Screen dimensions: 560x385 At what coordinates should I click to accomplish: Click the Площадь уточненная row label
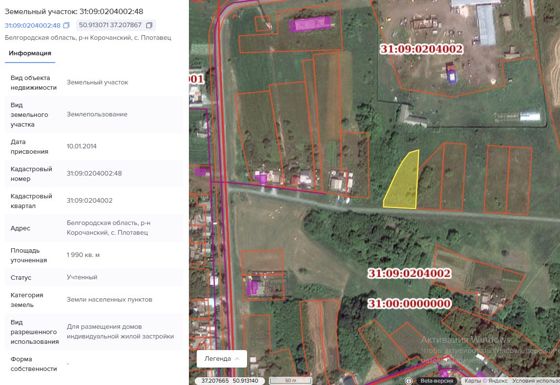[x=29, y=255]
